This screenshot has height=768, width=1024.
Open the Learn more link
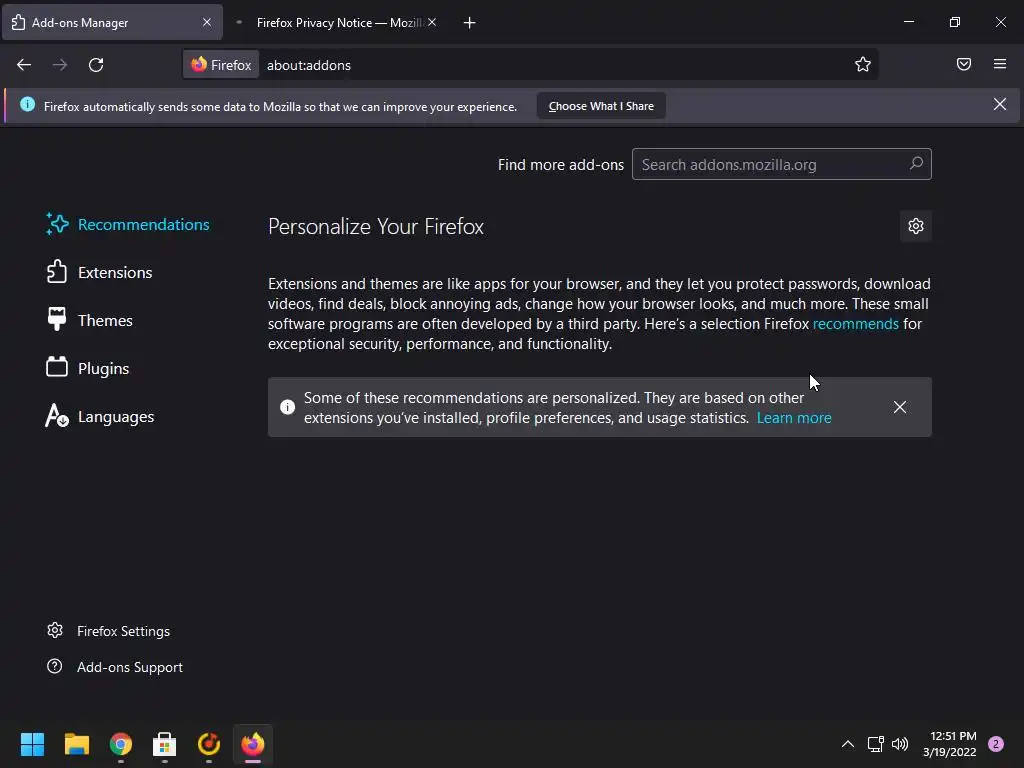794,418
